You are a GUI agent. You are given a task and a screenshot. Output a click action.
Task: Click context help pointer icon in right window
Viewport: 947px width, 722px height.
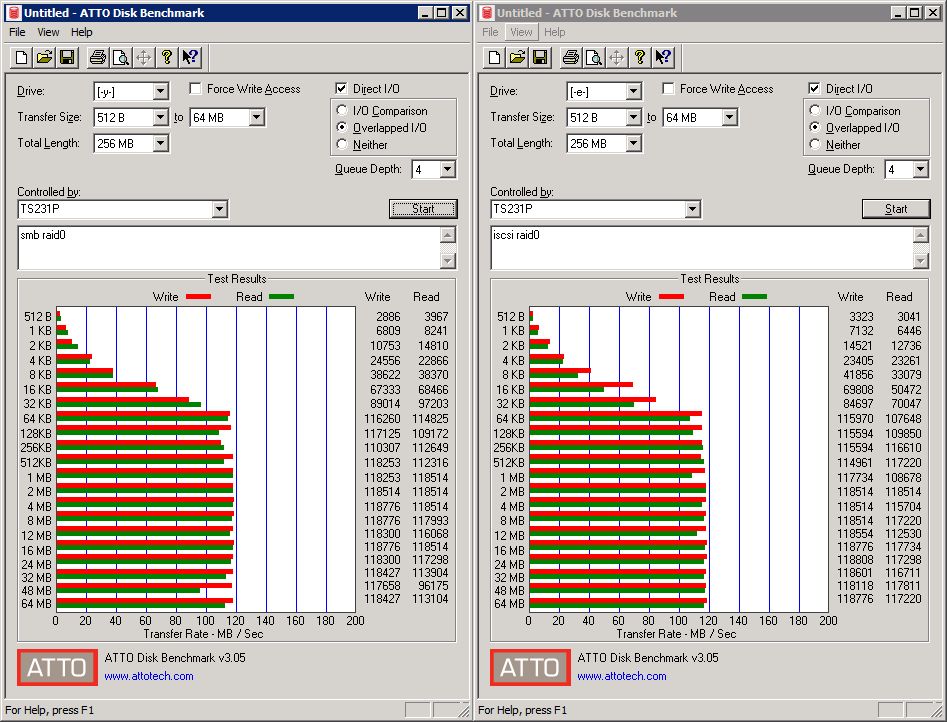pos(663,57)
